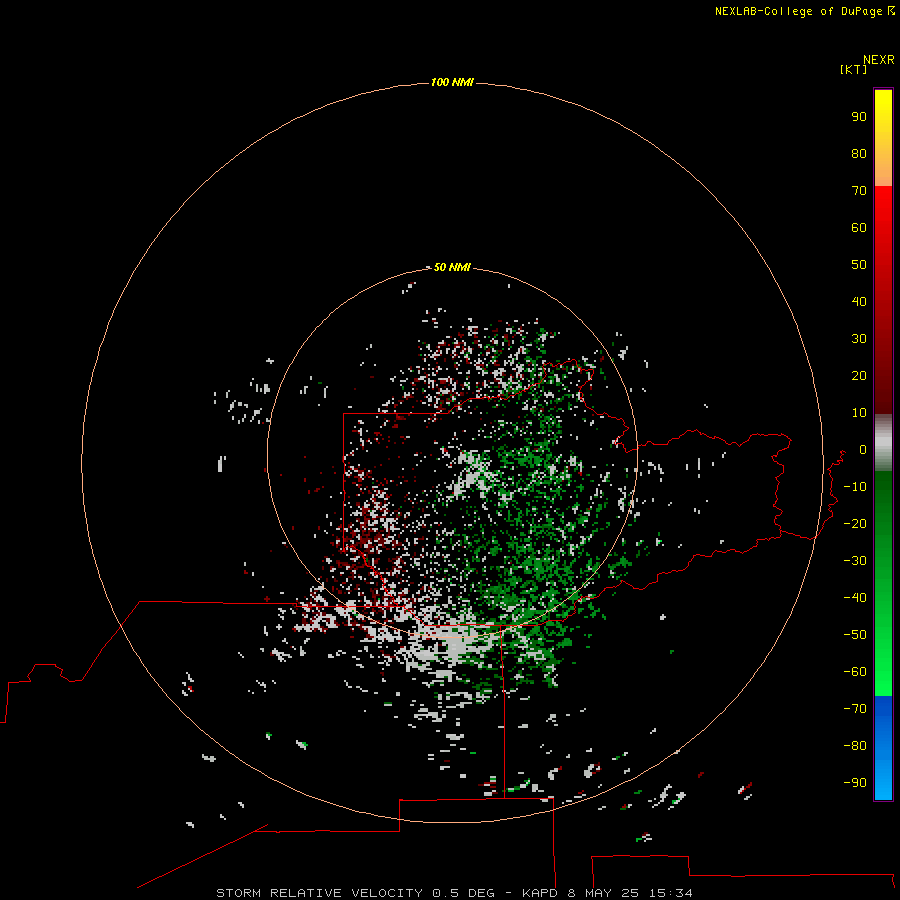Click the 30 value on velocity scale
Screen dimensions: 900x900
pos(859,339)
